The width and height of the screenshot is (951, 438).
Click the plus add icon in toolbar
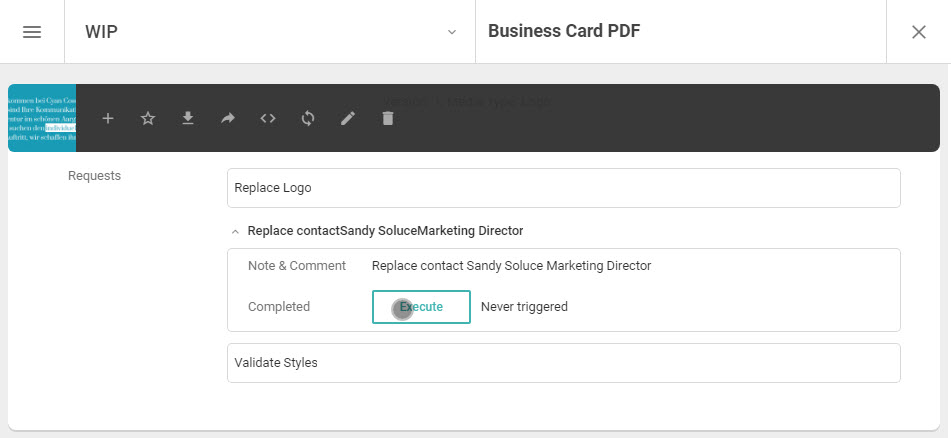click(x=108, y=118)
